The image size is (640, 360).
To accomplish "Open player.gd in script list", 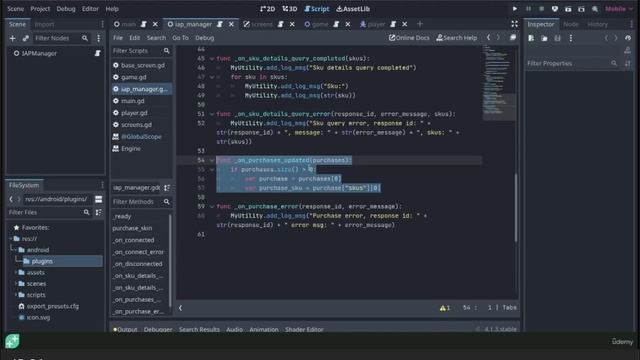I will click(134, 113).
